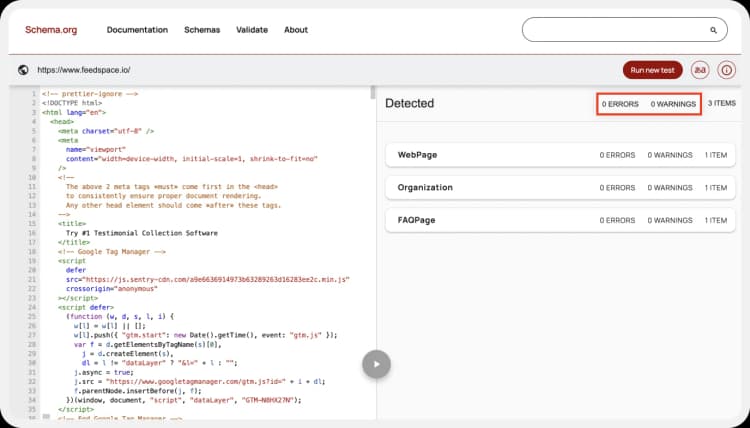
Task: Click the 'Google Tag Manager' comment line
Action: coord(112,252)
